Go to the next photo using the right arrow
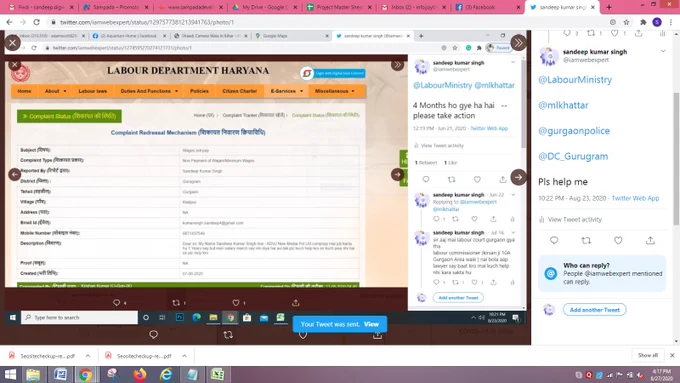The image size is (680, 383). (518, 177)
